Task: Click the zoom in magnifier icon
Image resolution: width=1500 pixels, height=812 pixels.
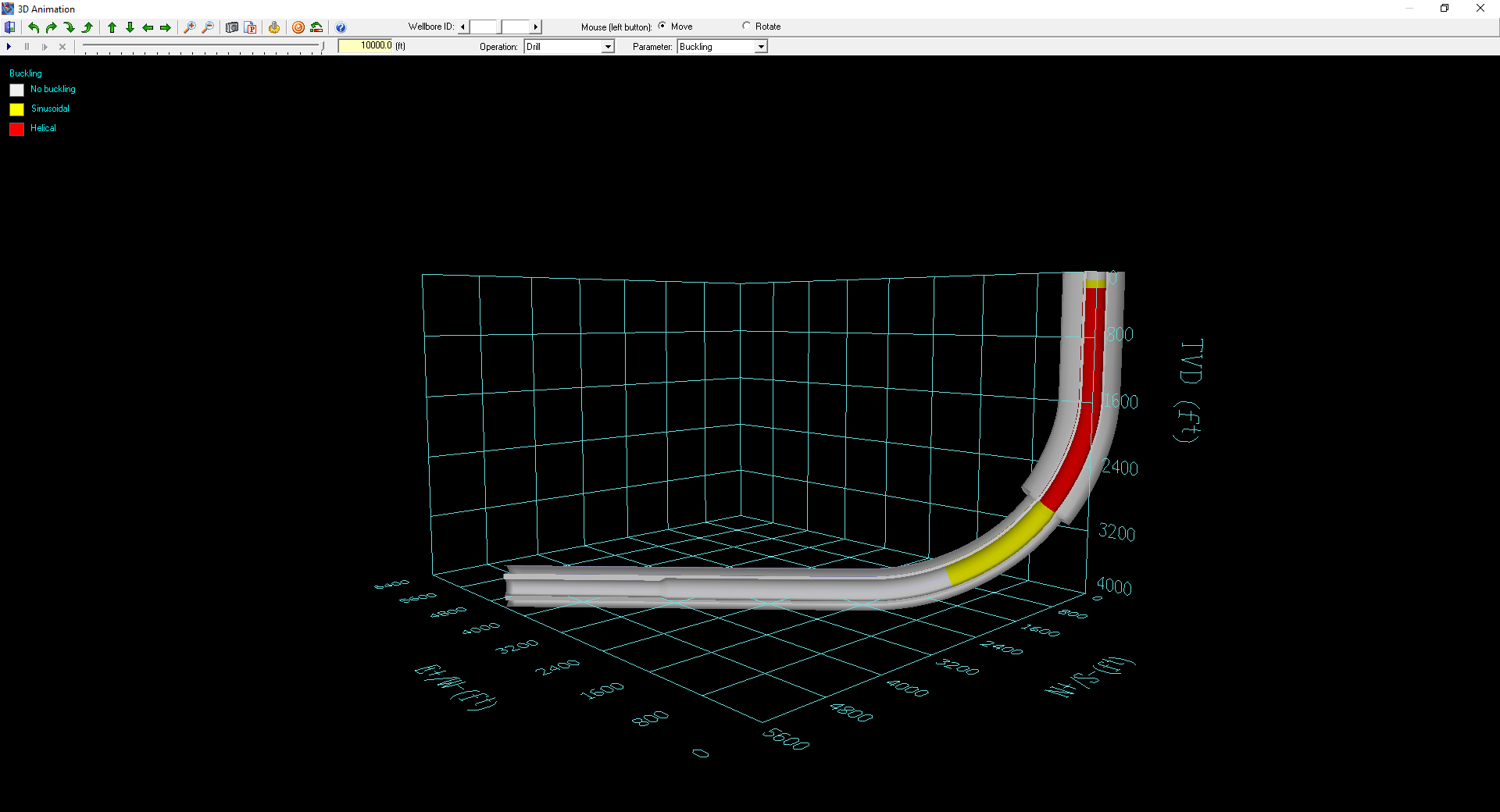Action: pyautogui.click(x=189, y=27)
